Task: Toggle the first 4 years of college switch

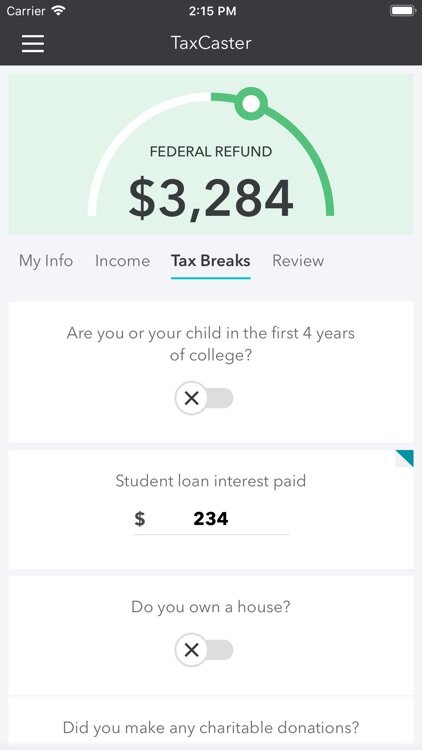Action: coord(204,398)
